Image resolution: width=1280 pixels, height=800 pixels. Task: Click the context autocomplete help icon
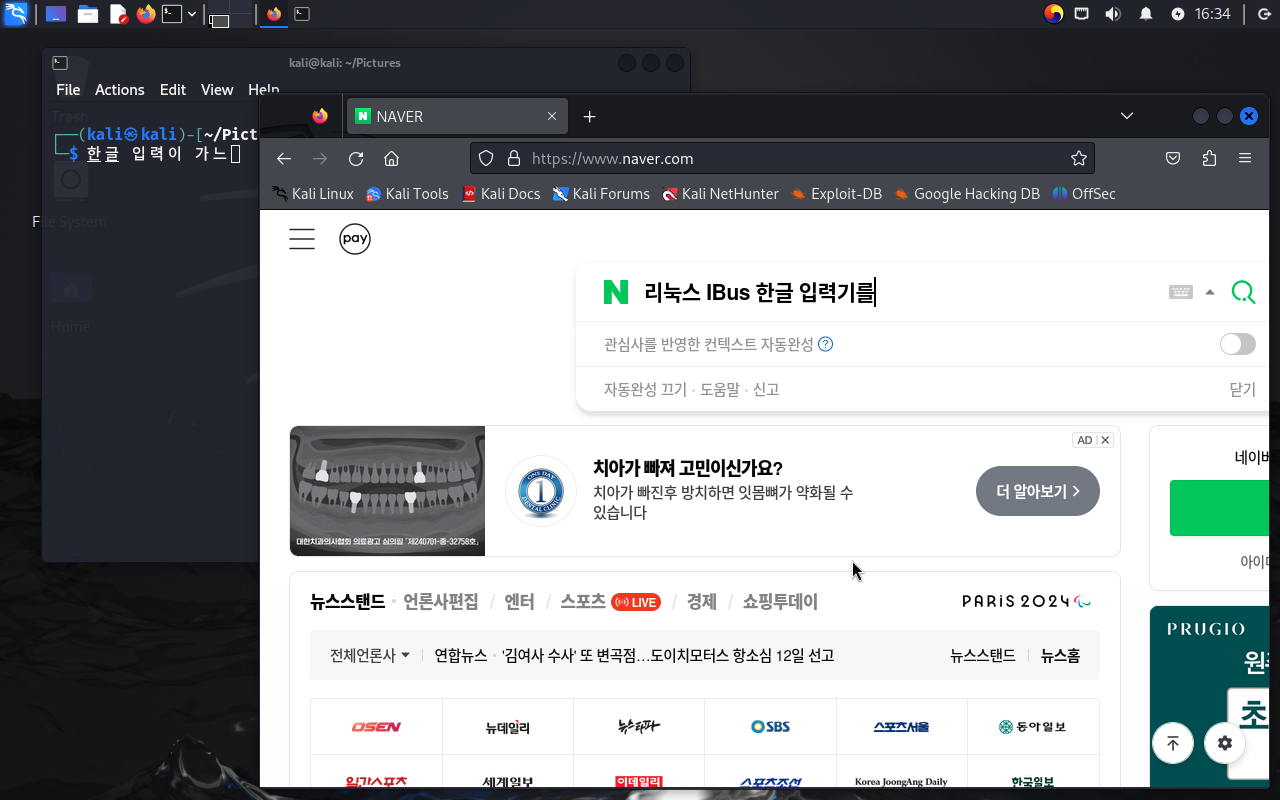point(826,344)
